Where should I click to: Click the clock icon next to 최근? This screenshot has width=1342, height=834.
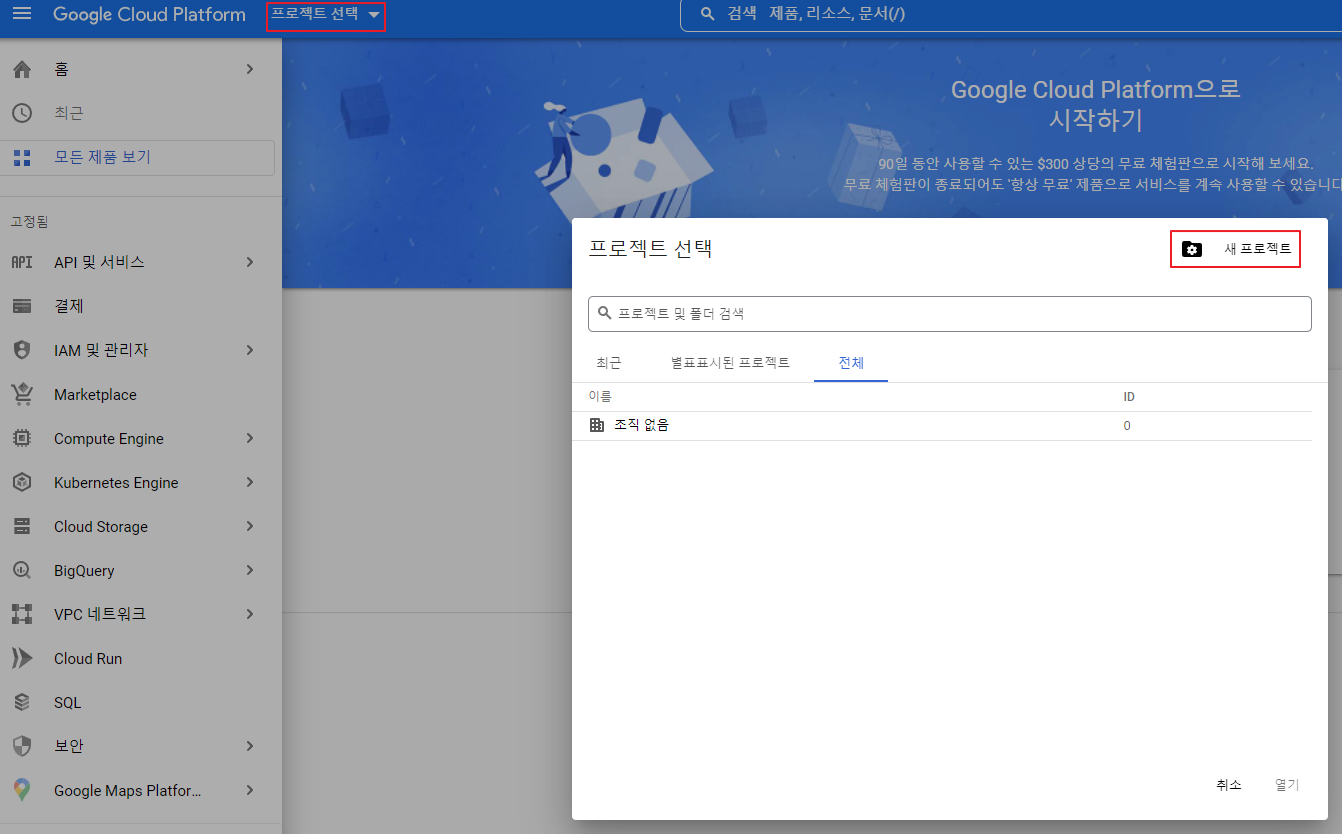(22, 113)
